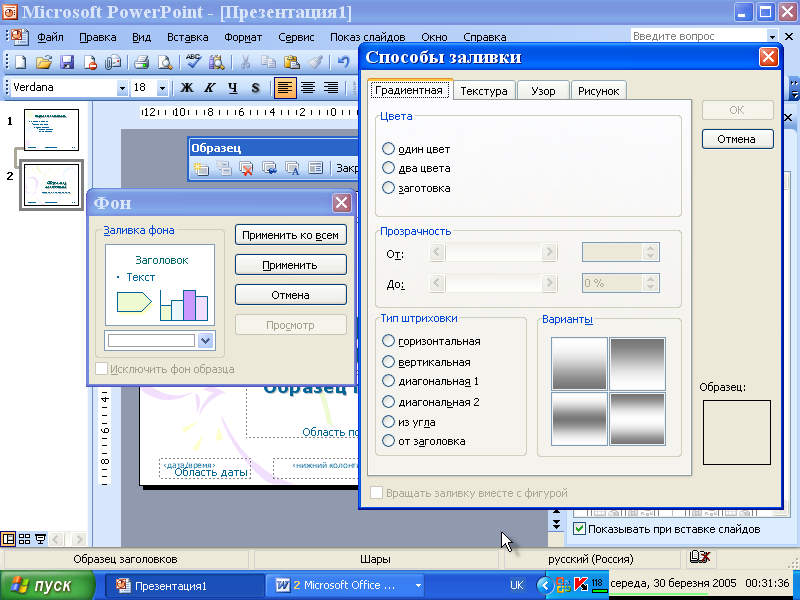Rename master icon in Образец toolbar

292,168
